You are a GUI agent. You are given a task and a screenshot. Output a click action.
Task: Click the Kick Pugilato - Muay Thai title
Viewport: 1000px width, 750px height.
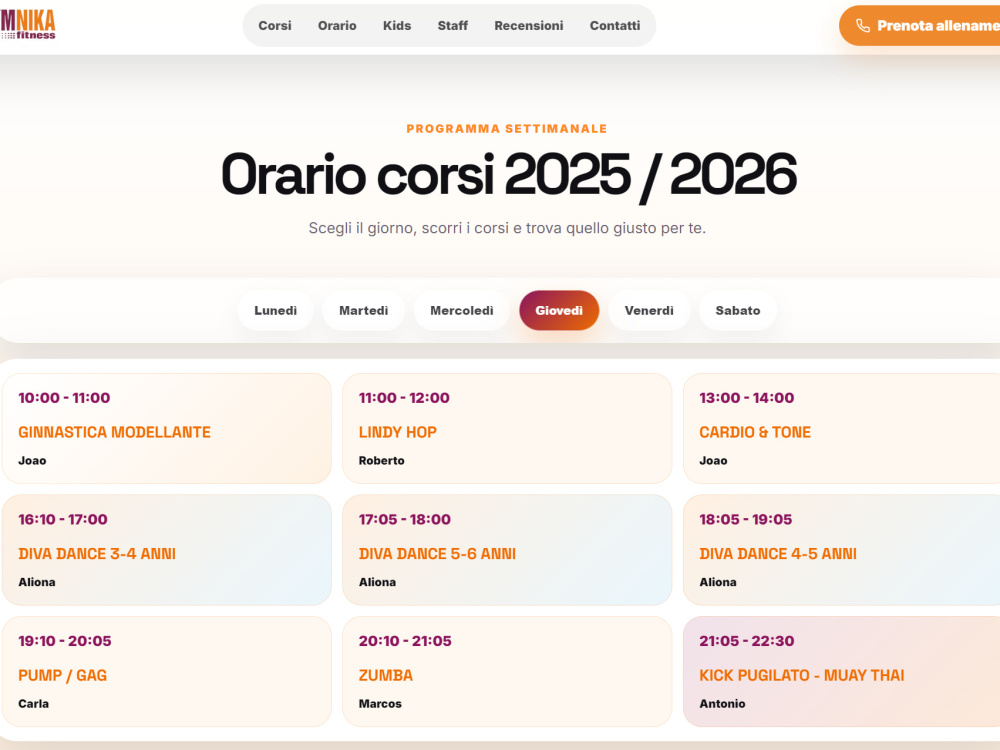(x=802, y=675)
